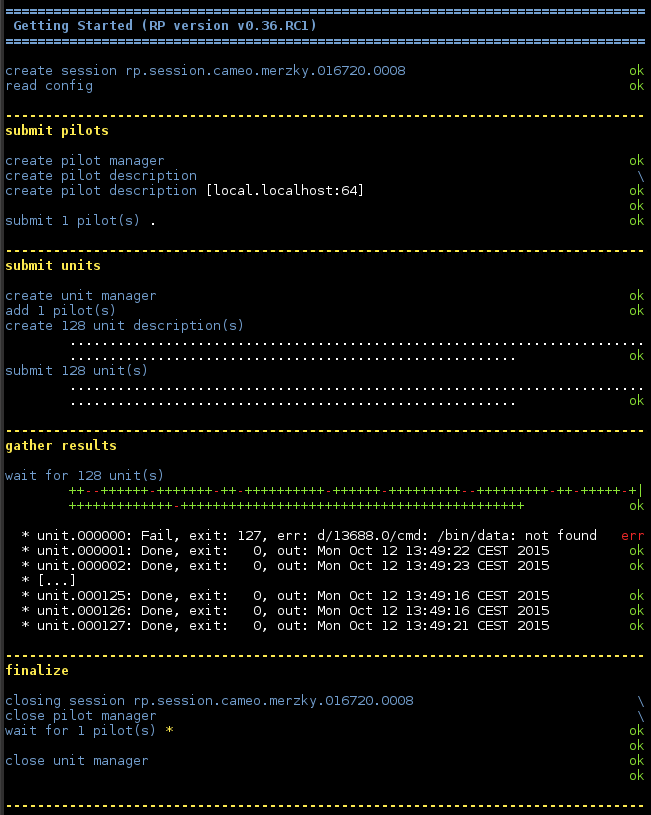Image resolution: width=651 pixels, height=815 pixels.
Task: Click the '[local.localhost:64]' pilot description text
Action: tap(285, 191)
